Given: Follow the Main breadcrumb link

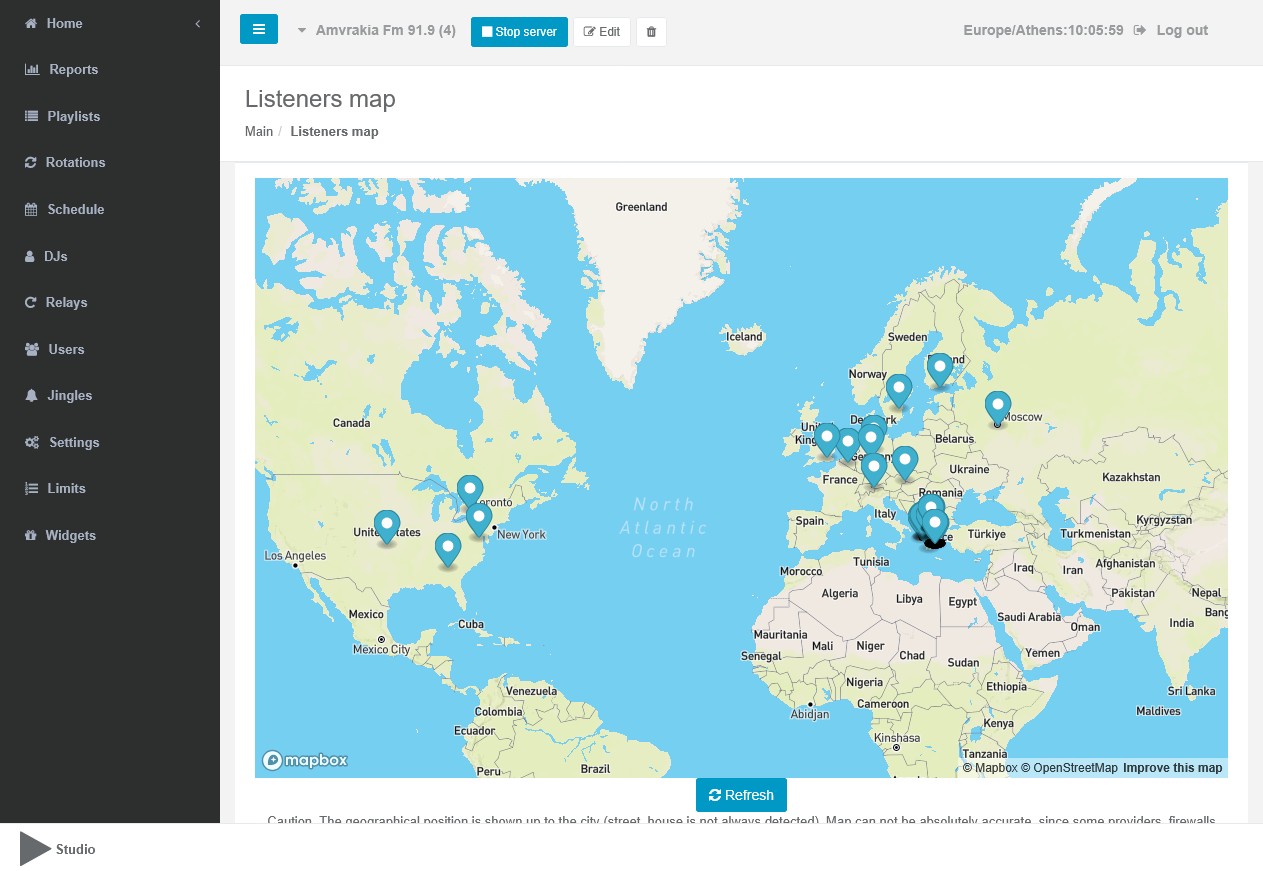Looking at the screenshot, I should point(259,131).
